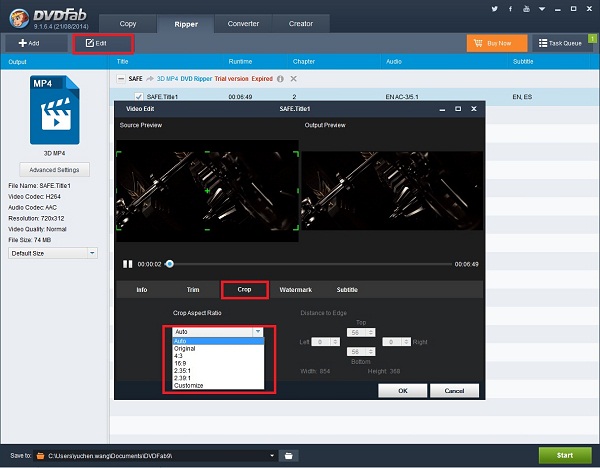Pause the video preview playback

point(127,264)
